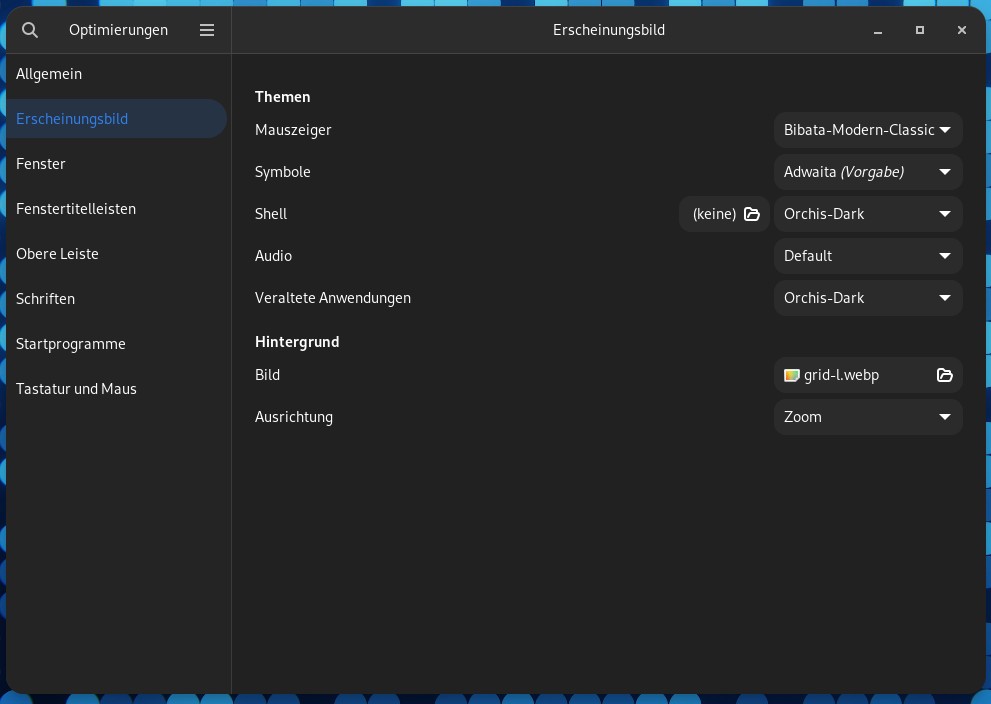Screen dimensions: 991x704
Task: Open the Shell theme dropdown Orchis-Dark
Action: [868, 213]
